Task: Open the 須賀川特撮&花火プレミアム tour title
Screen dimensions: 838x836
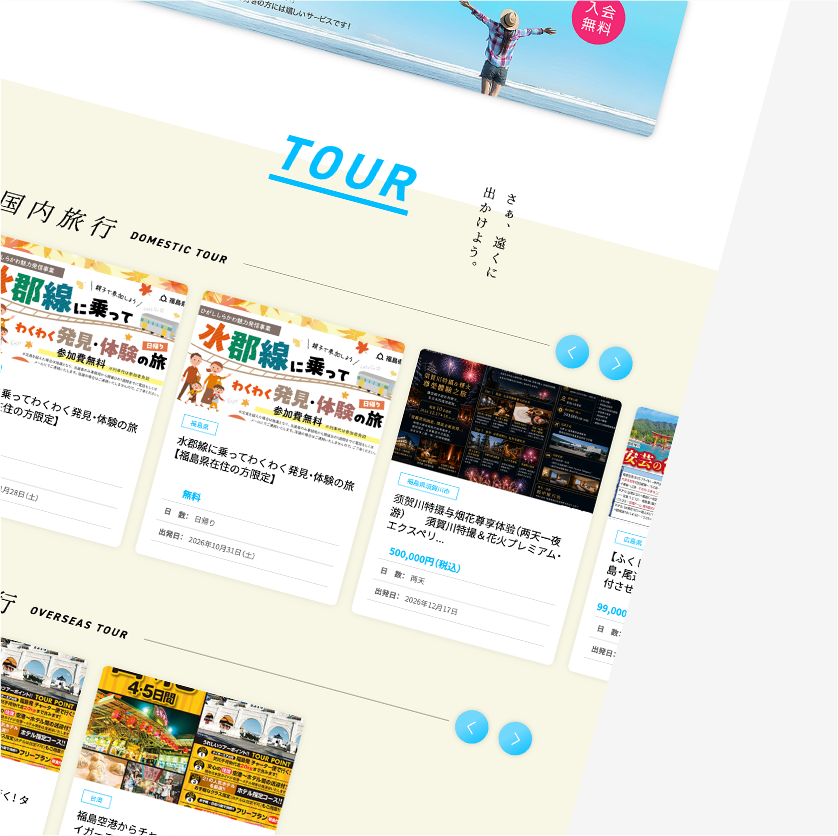Action: [473, 527]
